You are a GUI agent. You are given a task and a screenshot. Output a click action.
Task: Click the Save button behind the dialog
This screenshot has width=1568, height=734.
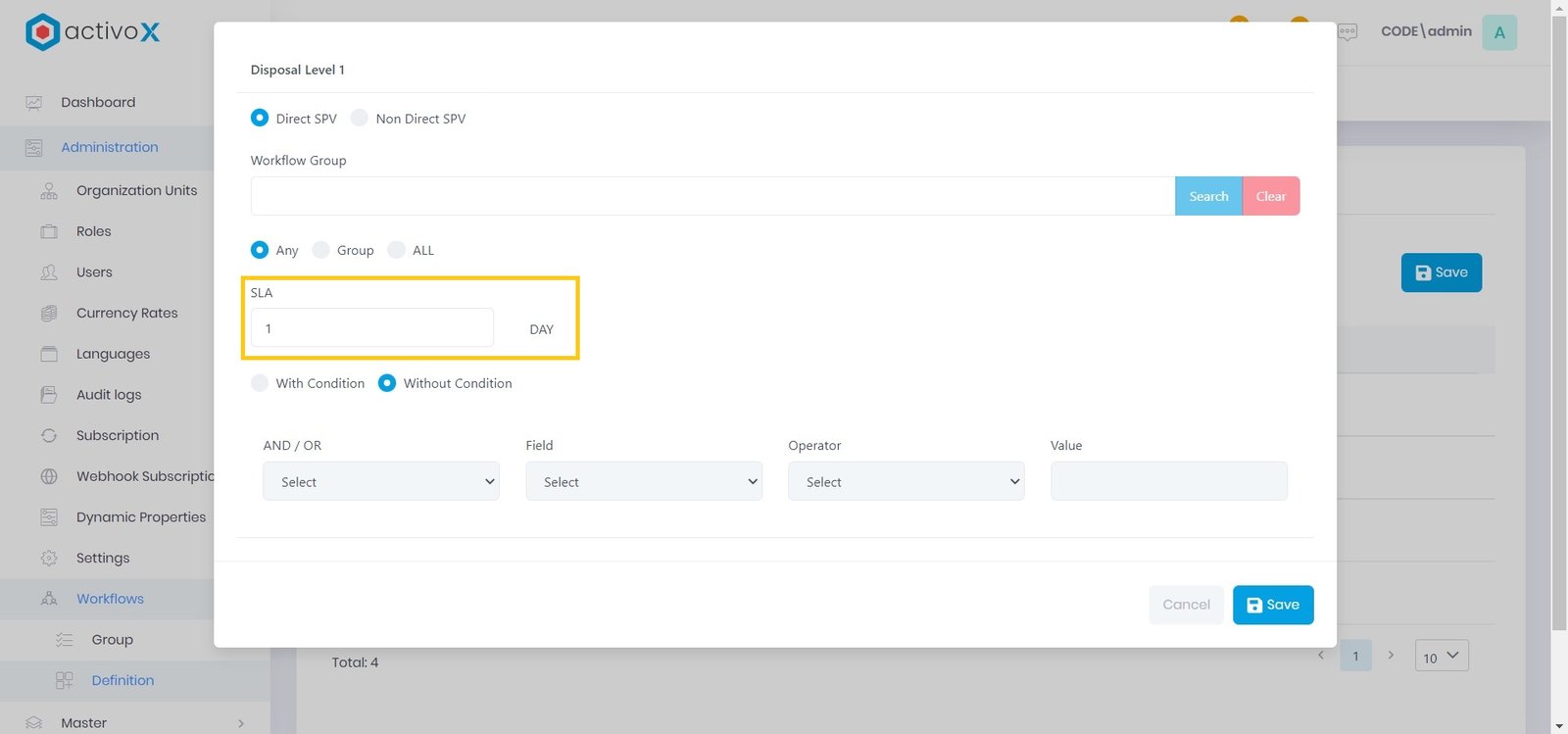pyautogui.click(x=1442, y=272)
